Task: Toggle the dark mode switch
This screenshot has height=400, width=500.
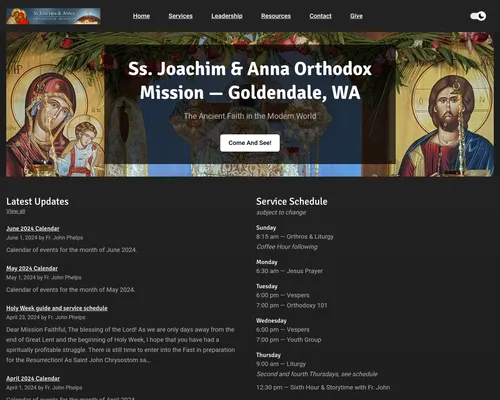Action: [478, 16]
